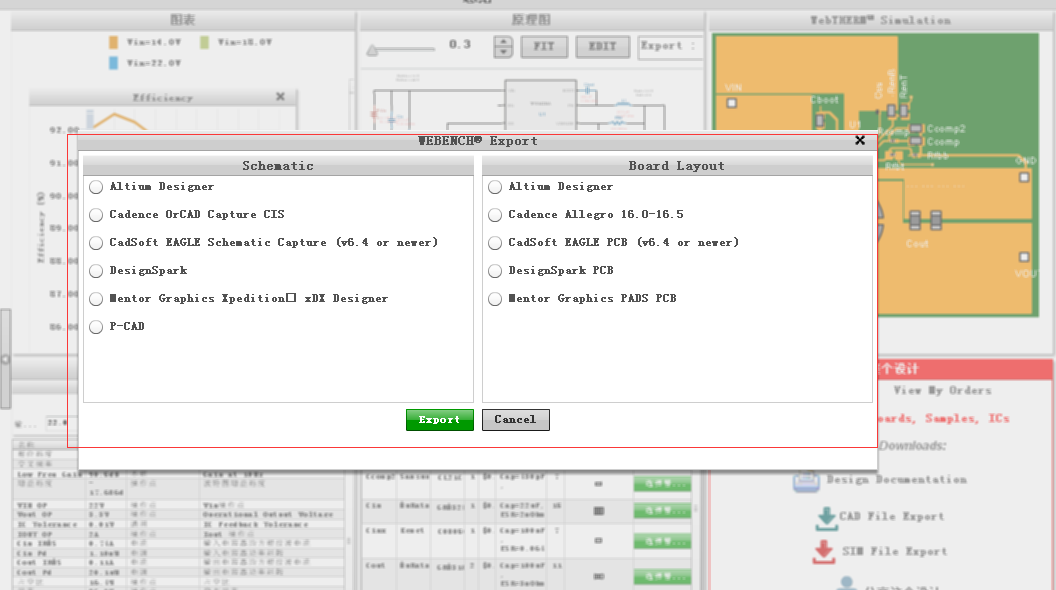Open the schematic Export dropdown
Viewport: 1056px width, 590px height.
668,46
